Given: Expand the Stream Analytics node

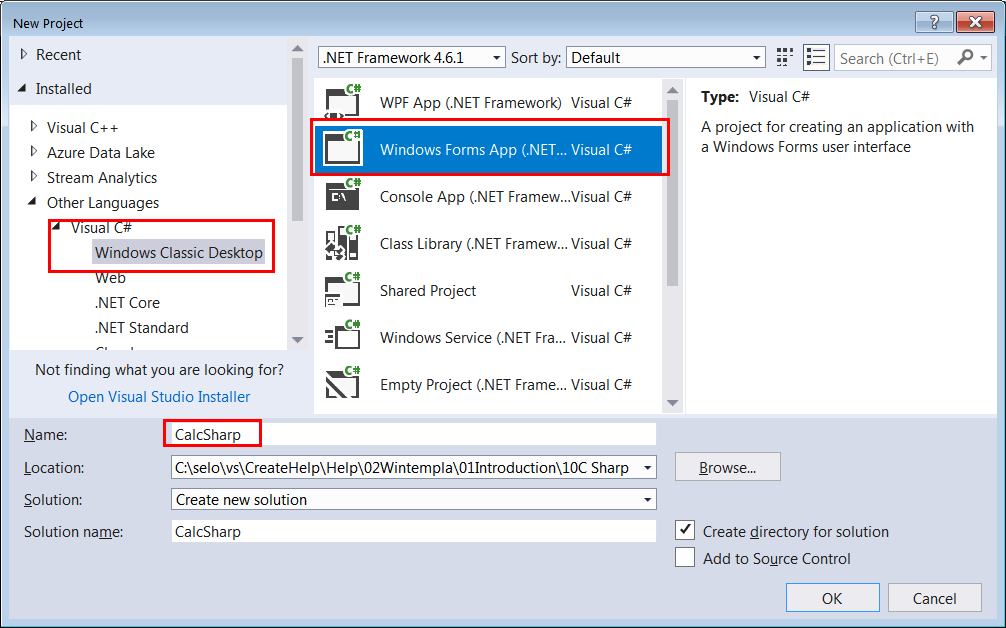Looking at the screenshot, I should 34,177.
